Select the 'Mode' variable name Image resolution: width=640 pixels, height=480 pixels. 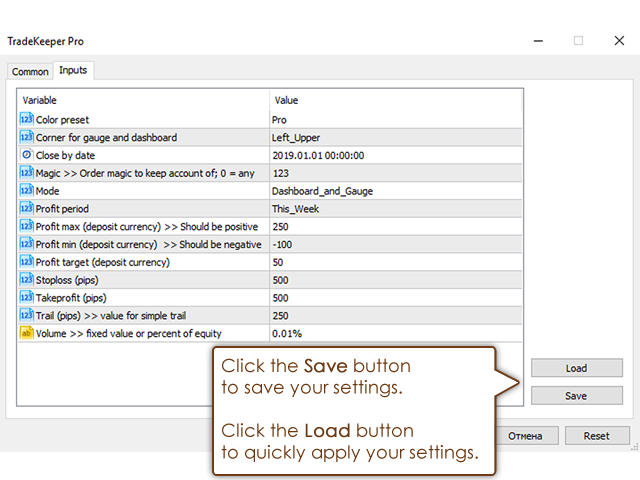click(x=47, y=191)
